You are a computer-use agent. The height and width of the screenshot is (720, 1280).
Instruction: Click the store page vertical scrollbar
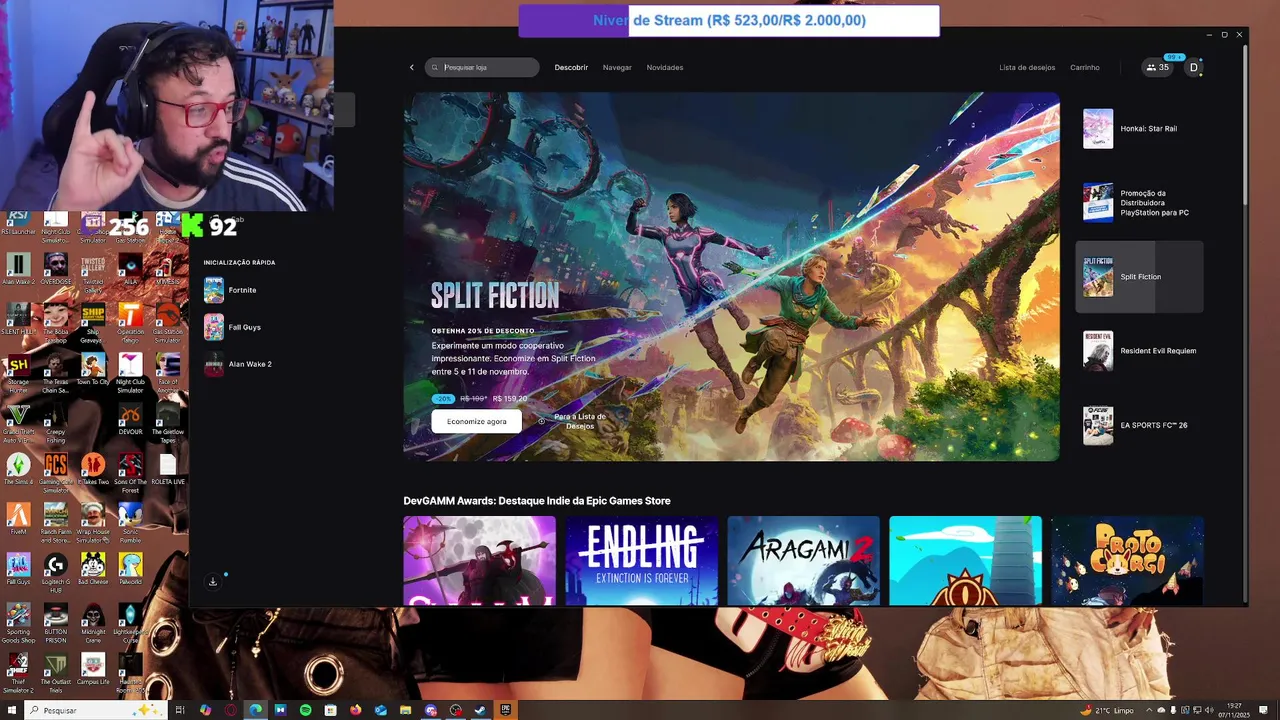[x=1244, y=125]
